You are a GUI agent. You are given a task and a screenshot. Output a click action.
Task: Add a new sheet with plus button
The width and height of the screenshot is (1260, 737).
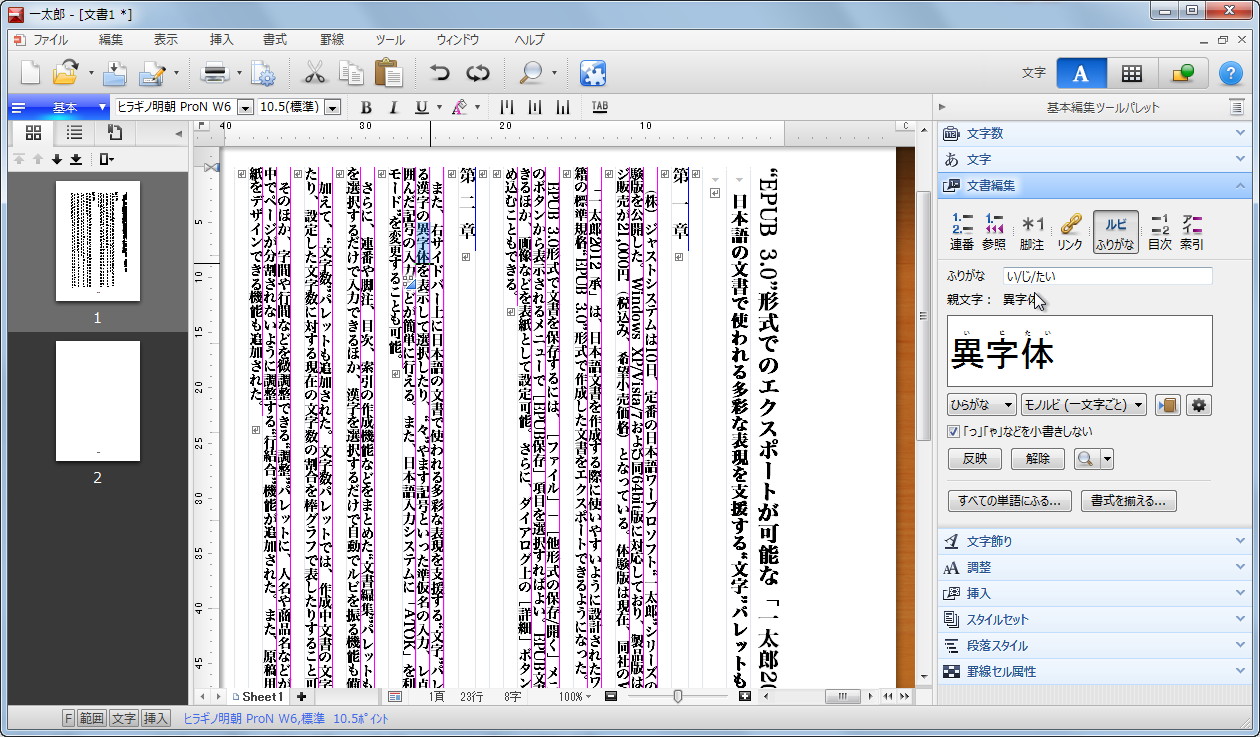coord(301,696)
